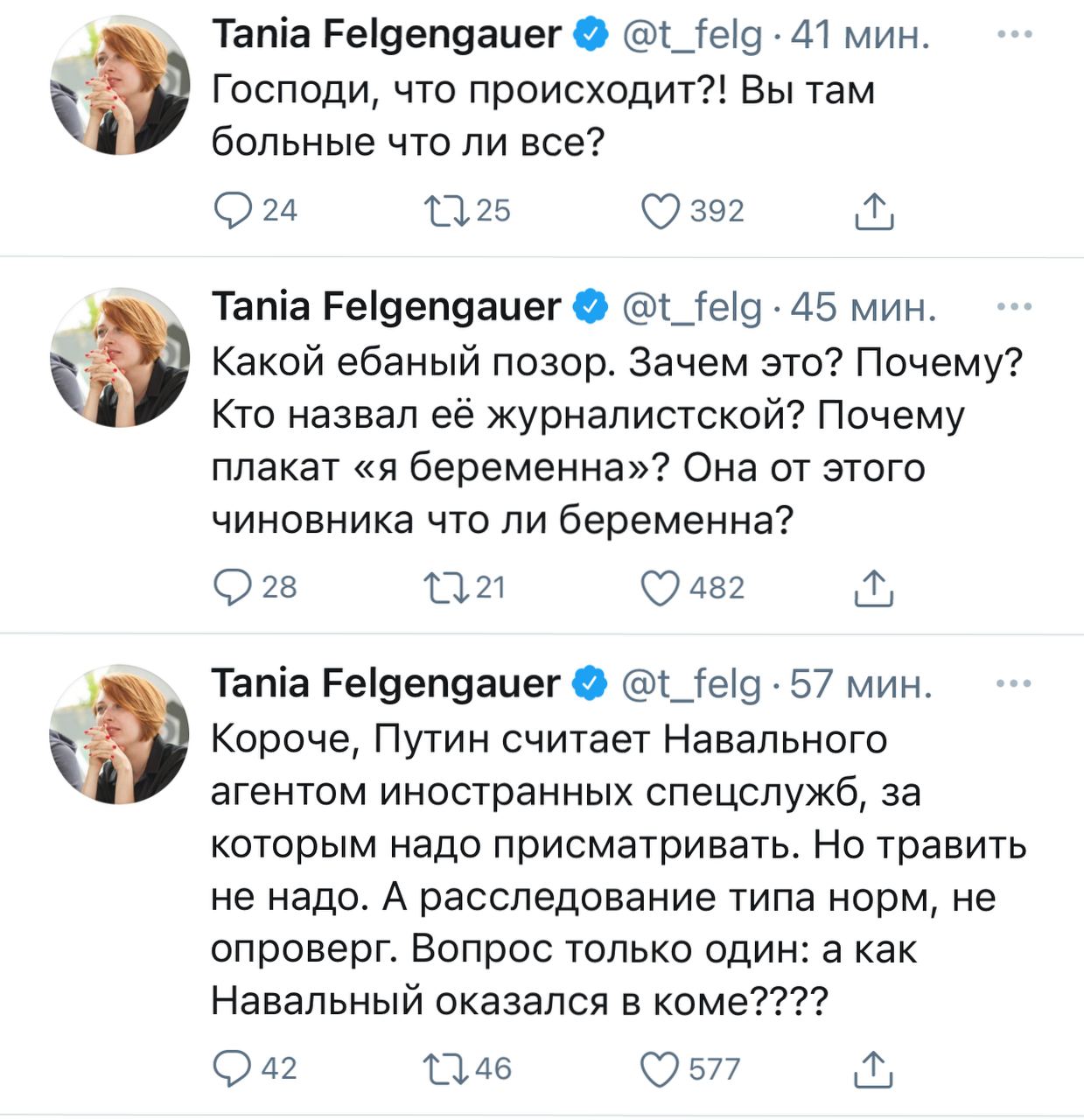Like the tweet with 577 likes
Image resolution: width=1084 pixels, height=1120 pixels.
(661, 1069)
